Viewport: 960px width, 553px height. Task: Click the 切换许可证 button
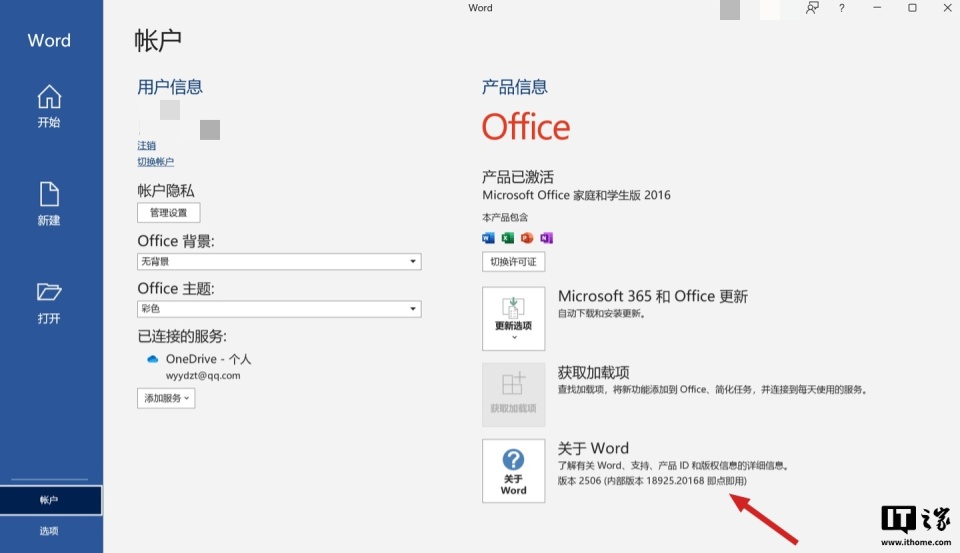point(513,261)
